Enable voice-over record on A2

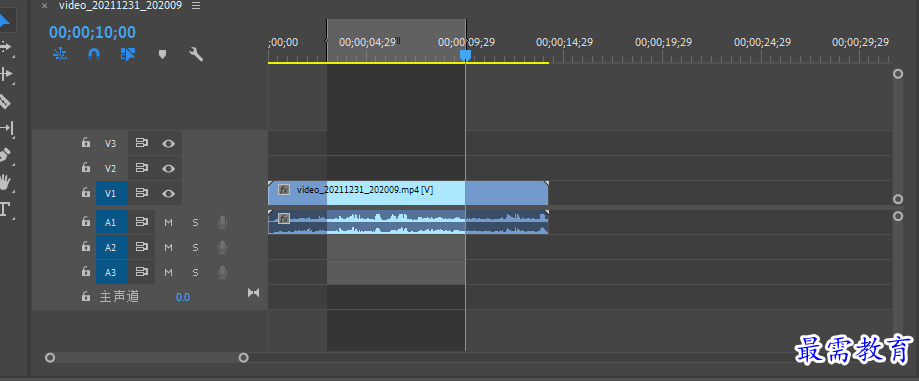tap(222, 247)
